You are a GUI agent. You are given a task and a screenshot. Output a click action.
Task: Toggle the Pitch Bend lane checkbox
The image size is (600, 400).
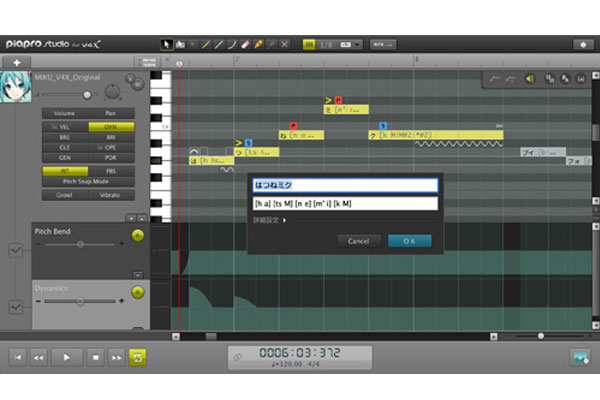point(16,250)
